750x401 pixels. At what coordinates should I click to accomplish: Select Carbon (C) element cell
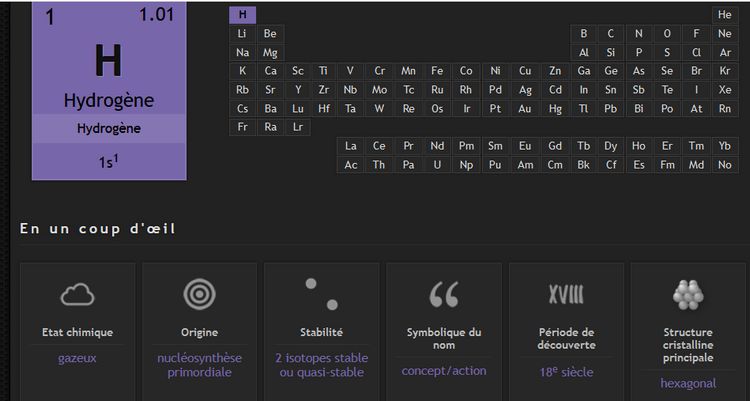611,33
